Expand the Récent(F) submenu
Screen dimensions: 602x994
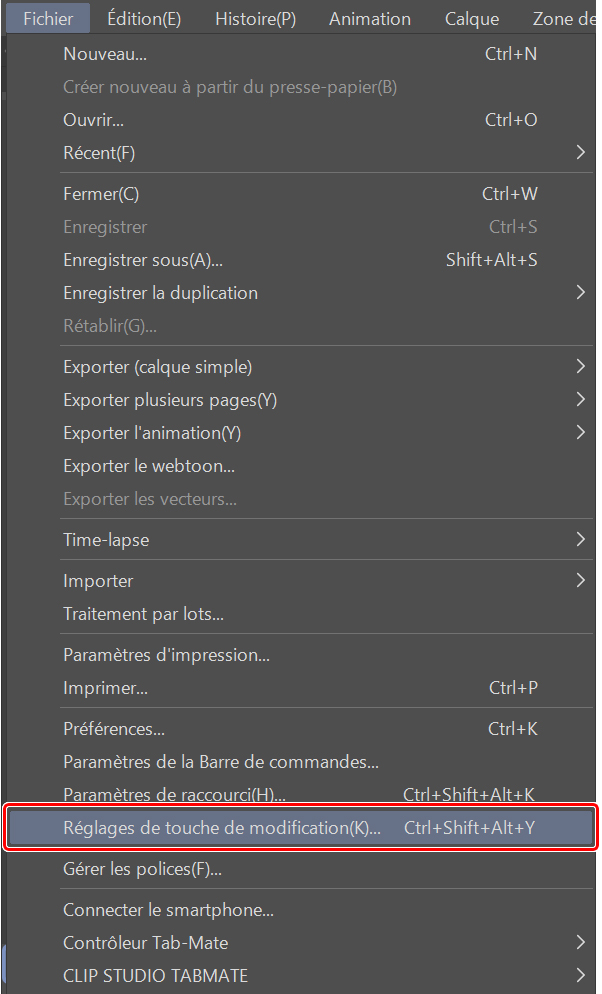point(99,153)
